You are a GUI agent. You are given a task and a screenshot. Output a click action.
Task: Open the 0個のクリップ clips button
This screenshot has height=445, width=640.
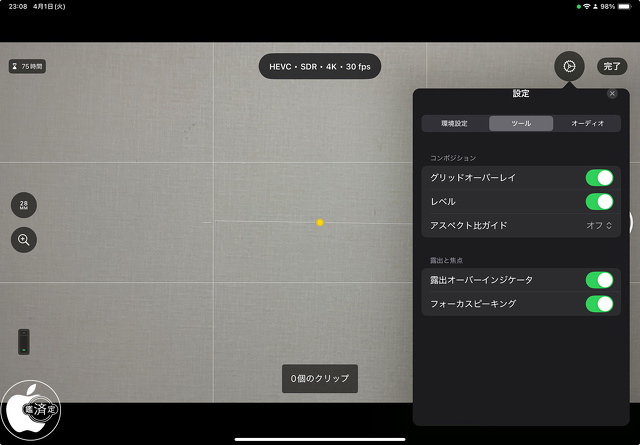point(320,379)
